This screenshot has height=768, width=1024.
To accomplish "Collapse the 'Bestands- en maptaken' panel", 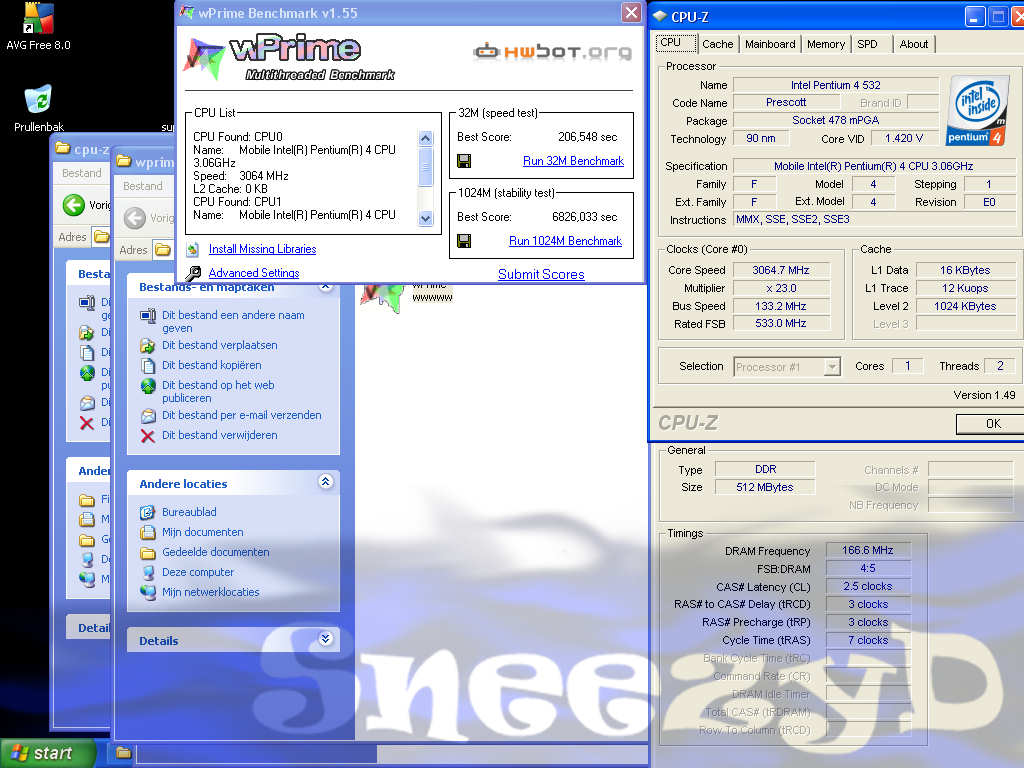I will click(325, 287).
